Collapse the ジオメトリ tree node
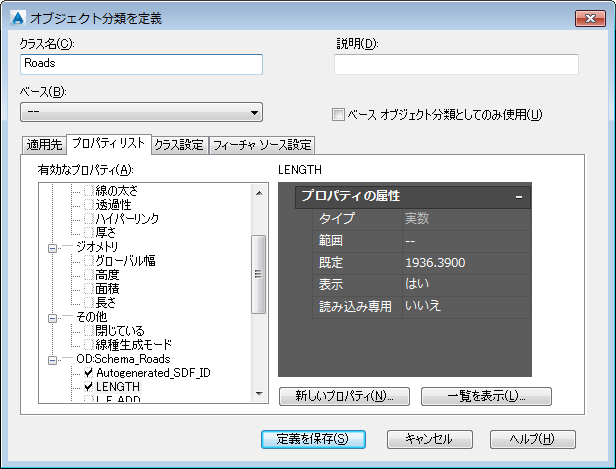Viewport: 616px width, 469px height. 52,248
